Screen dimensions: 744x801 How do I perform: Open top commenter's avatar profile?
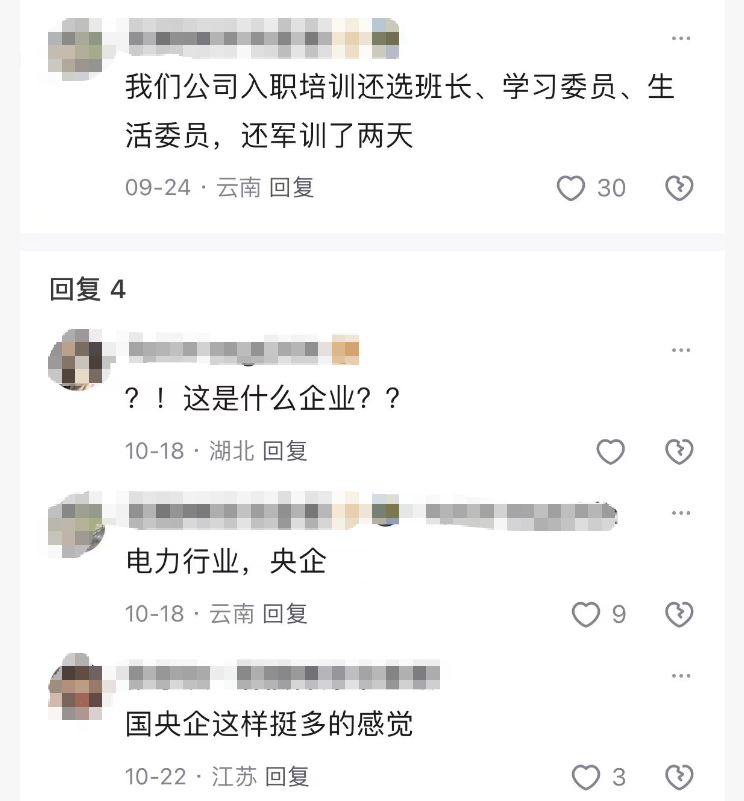point(76,50)
